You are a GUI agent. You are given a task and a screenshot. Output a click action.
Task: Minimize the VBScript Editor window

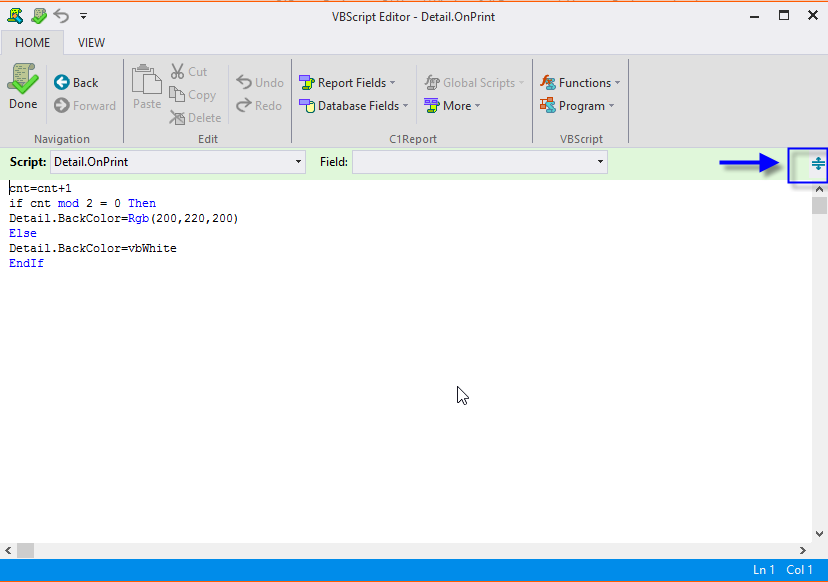coord(755,16)
